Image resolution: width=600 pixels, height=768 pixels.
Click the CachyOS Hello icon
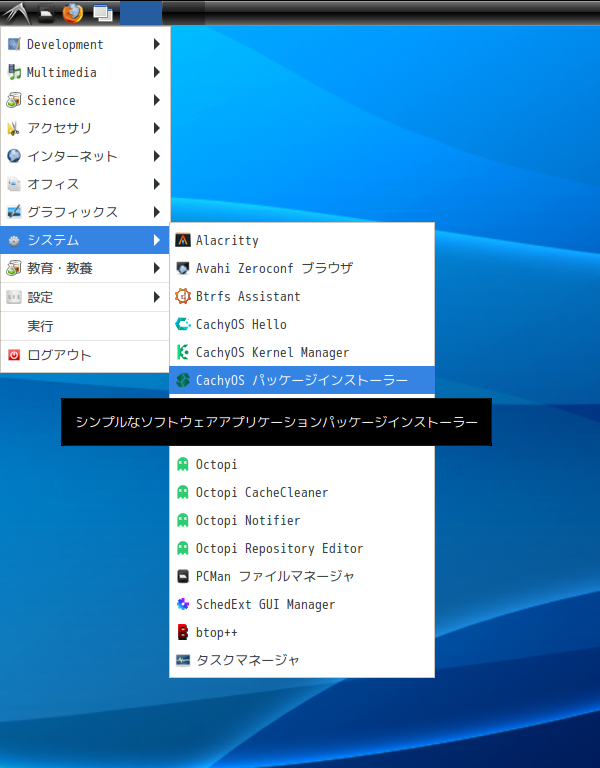pyautogui.click(x=183, y=324)
